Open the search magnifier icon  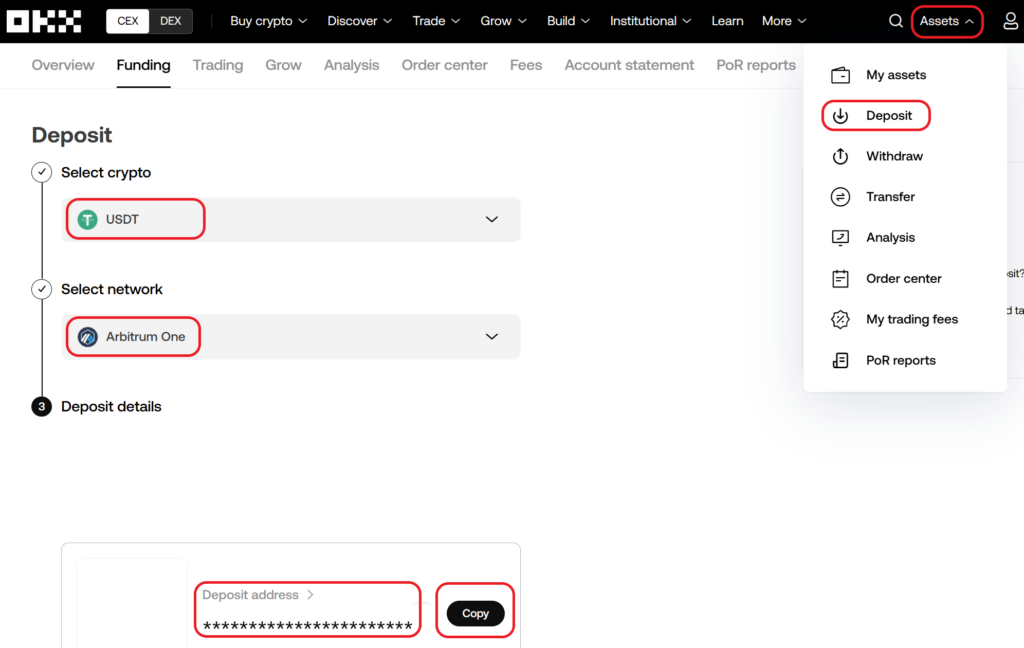896,21
